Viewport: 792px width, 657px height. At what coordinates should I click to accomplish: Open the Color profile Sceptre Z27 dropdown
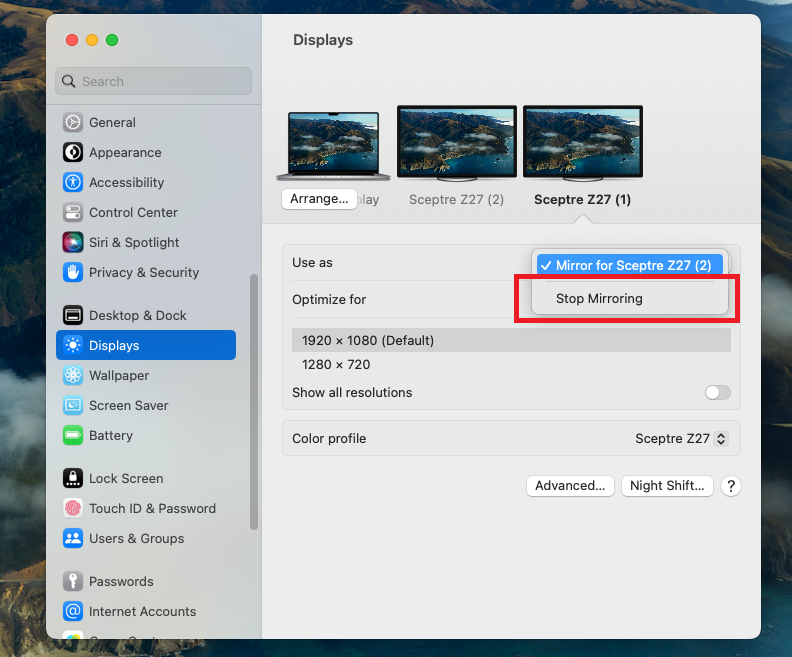click(x=681, y=438)
